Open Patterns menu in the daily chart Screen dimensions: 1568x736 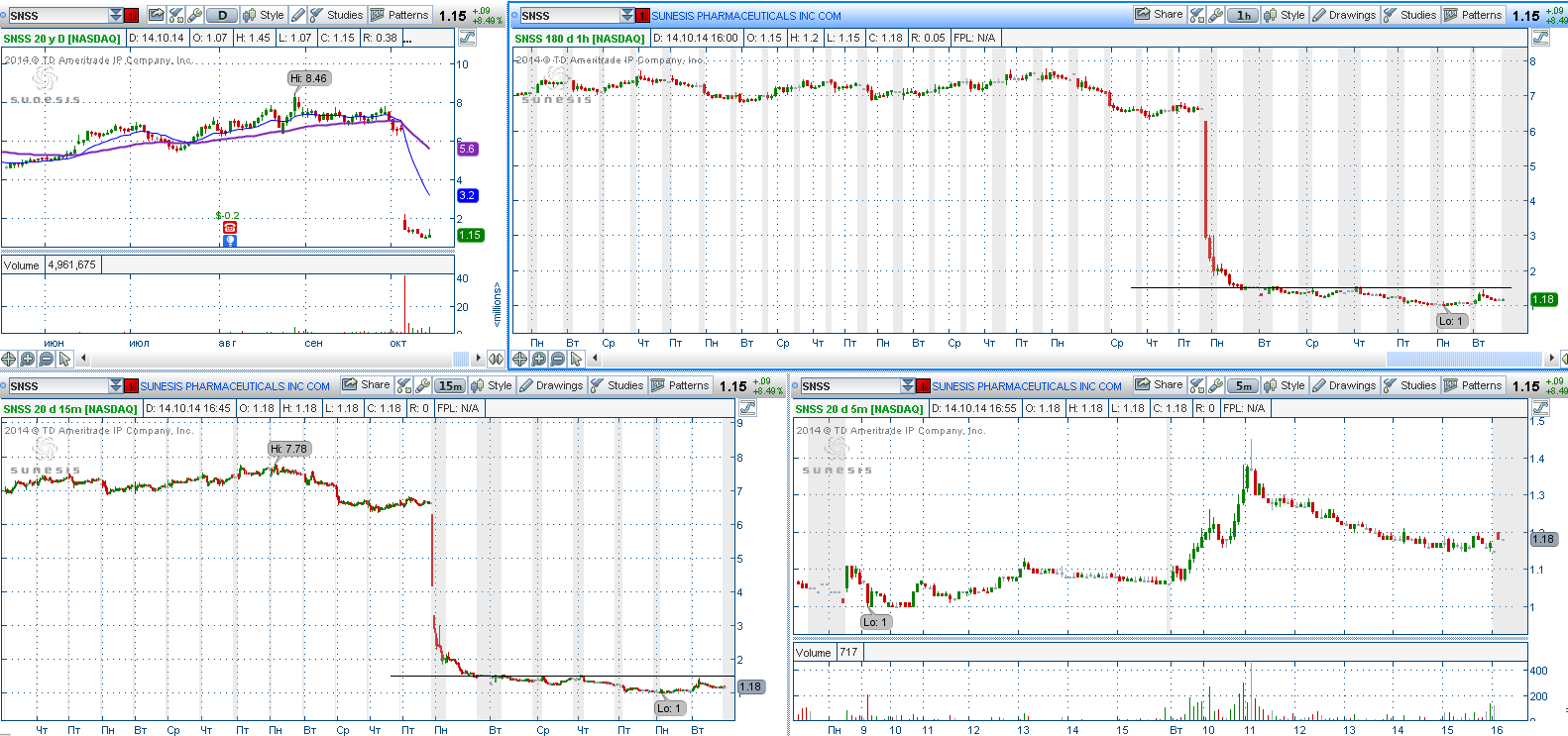[399, 15]
